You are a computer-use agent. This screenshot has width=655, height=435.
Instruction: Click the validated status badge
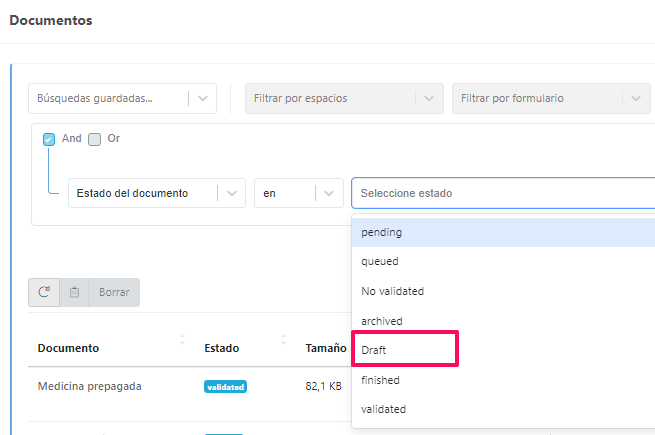[225, 386]
